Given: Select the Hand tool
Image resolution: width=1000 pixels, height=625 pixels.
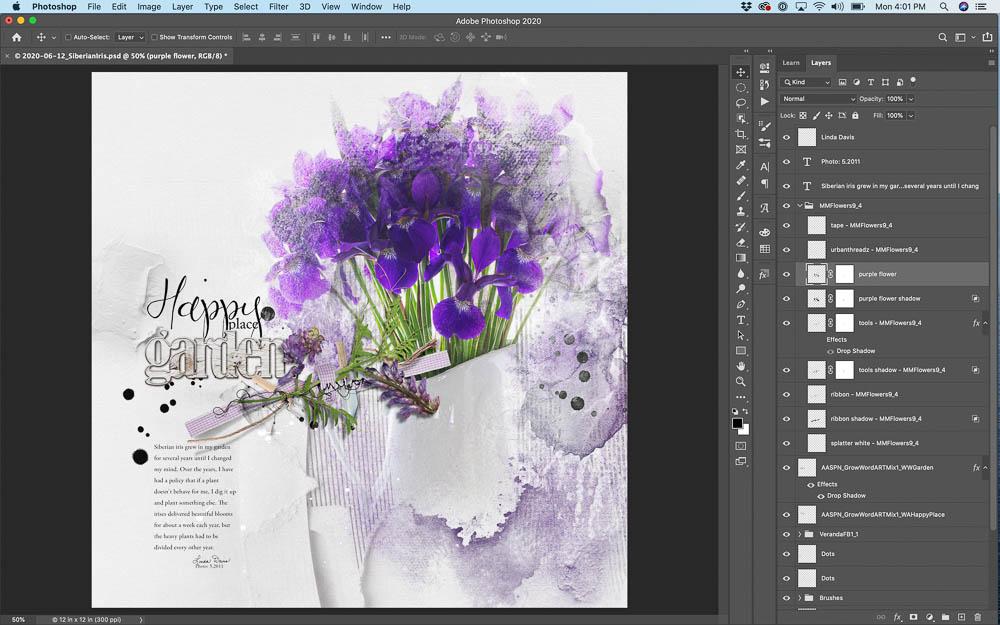Looking at the screenshot, I should [740, 366].
